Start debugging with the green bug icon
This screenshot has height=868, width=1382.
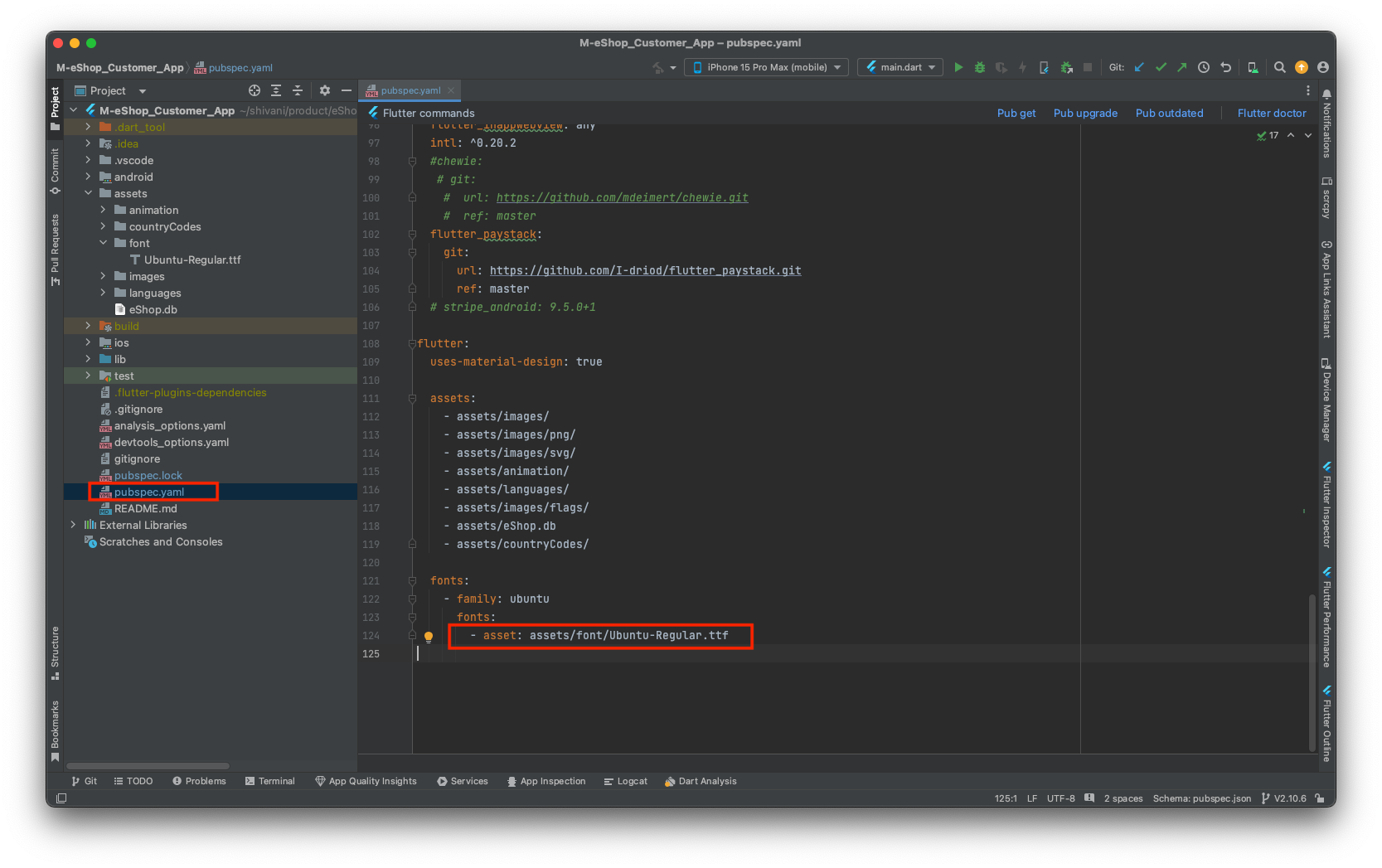[x=980, y=67]
